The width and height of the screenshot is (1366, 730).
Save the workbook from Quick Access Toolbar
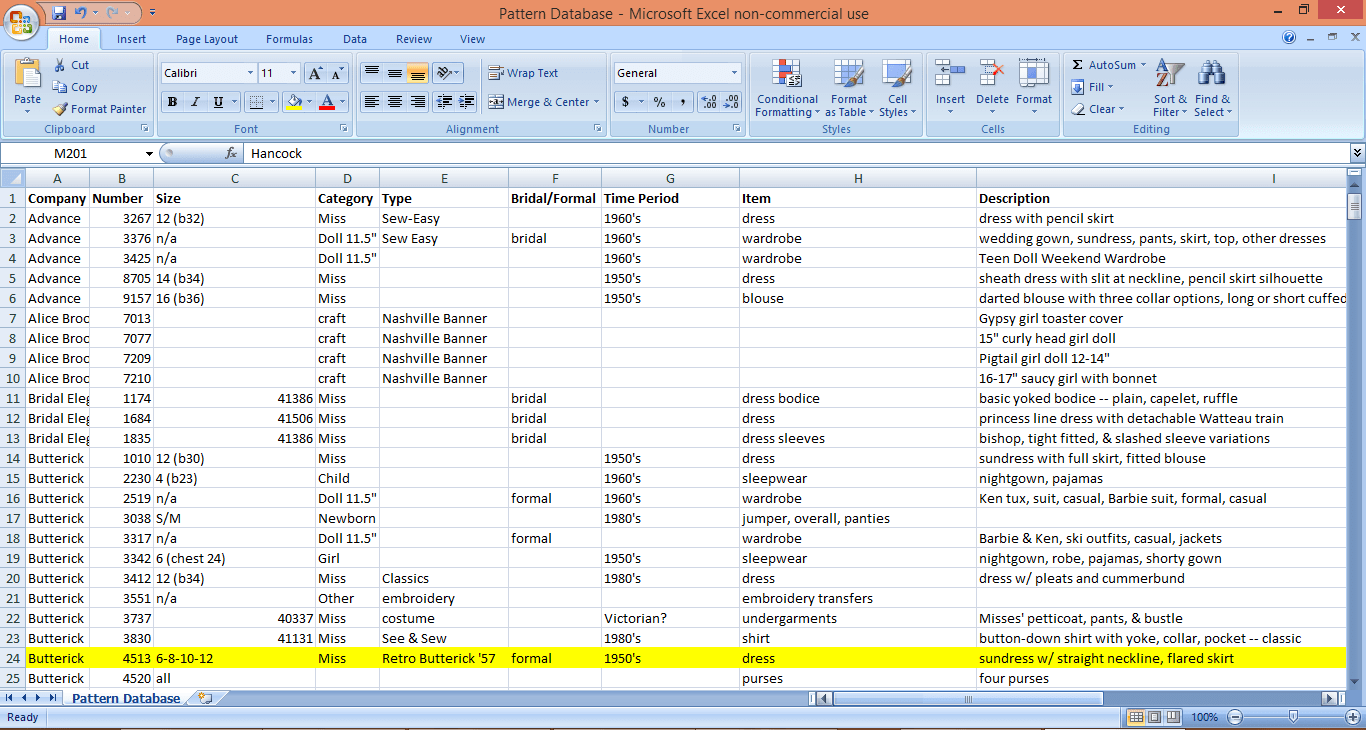(59, 13)
